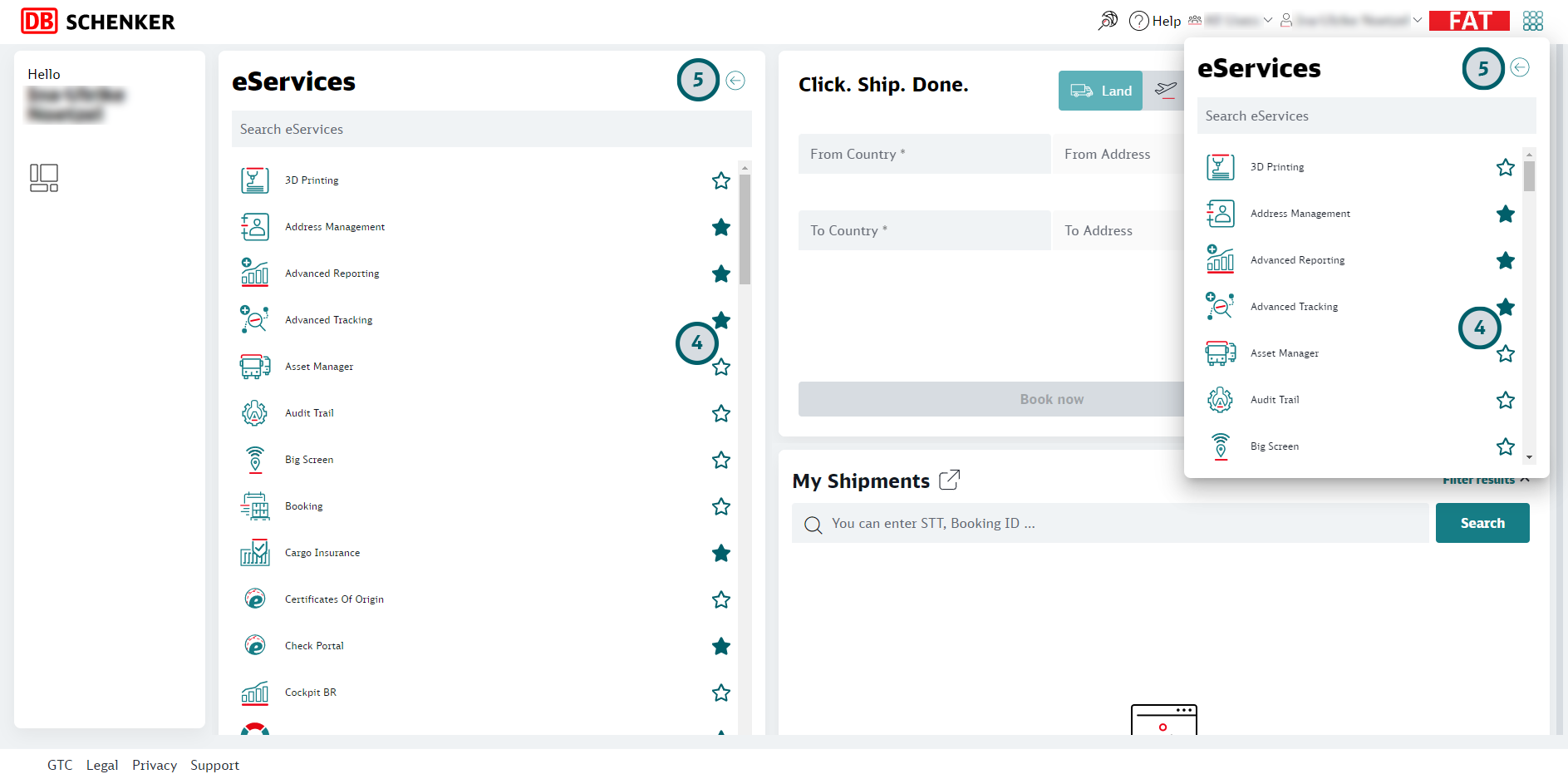Expand the user account menu chevron
Image resolution: width=1568 pixels, height=779 pixels.
click(1417, 21)
